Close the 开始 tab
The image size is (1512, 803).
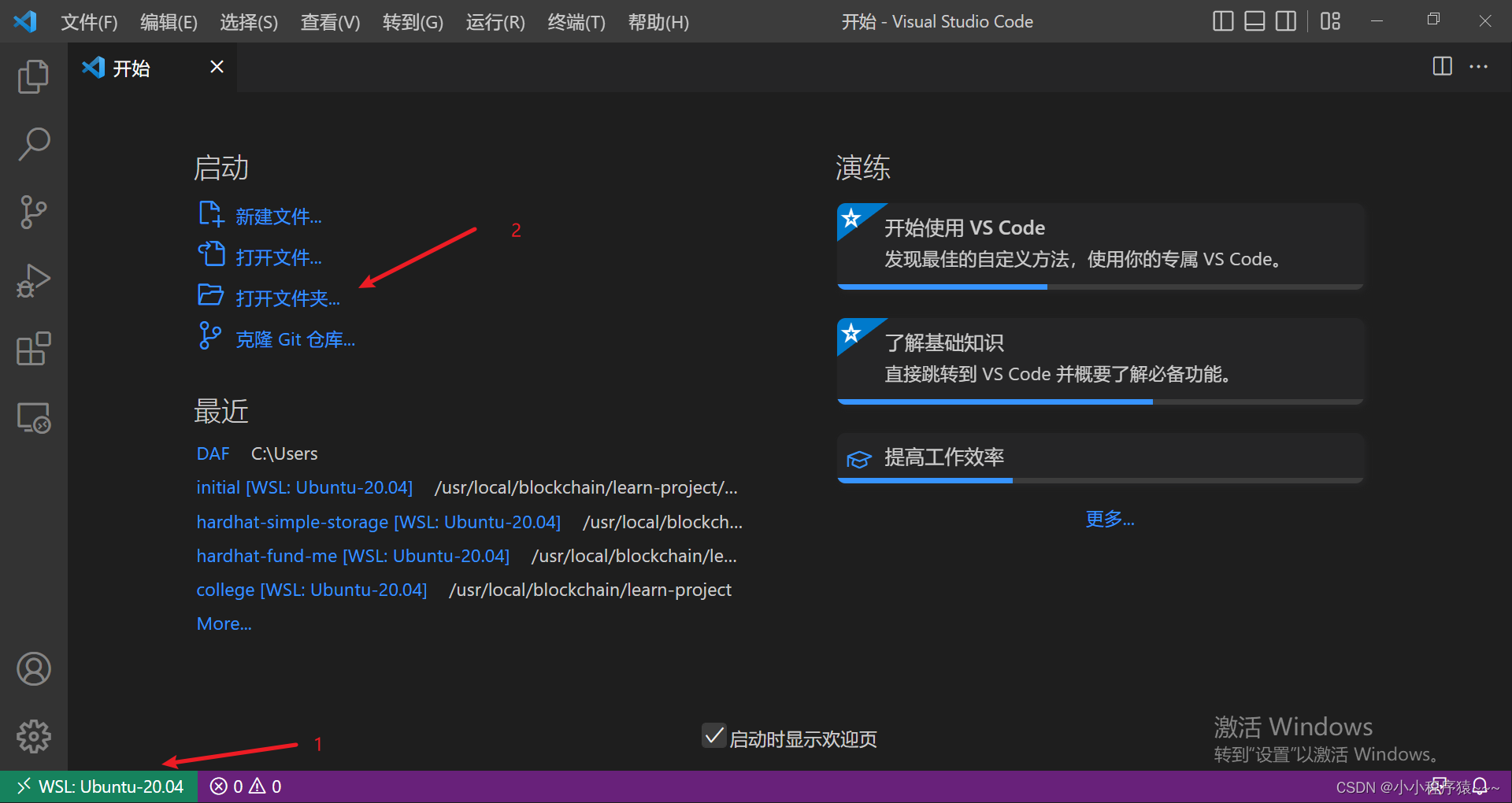(217, 68)
